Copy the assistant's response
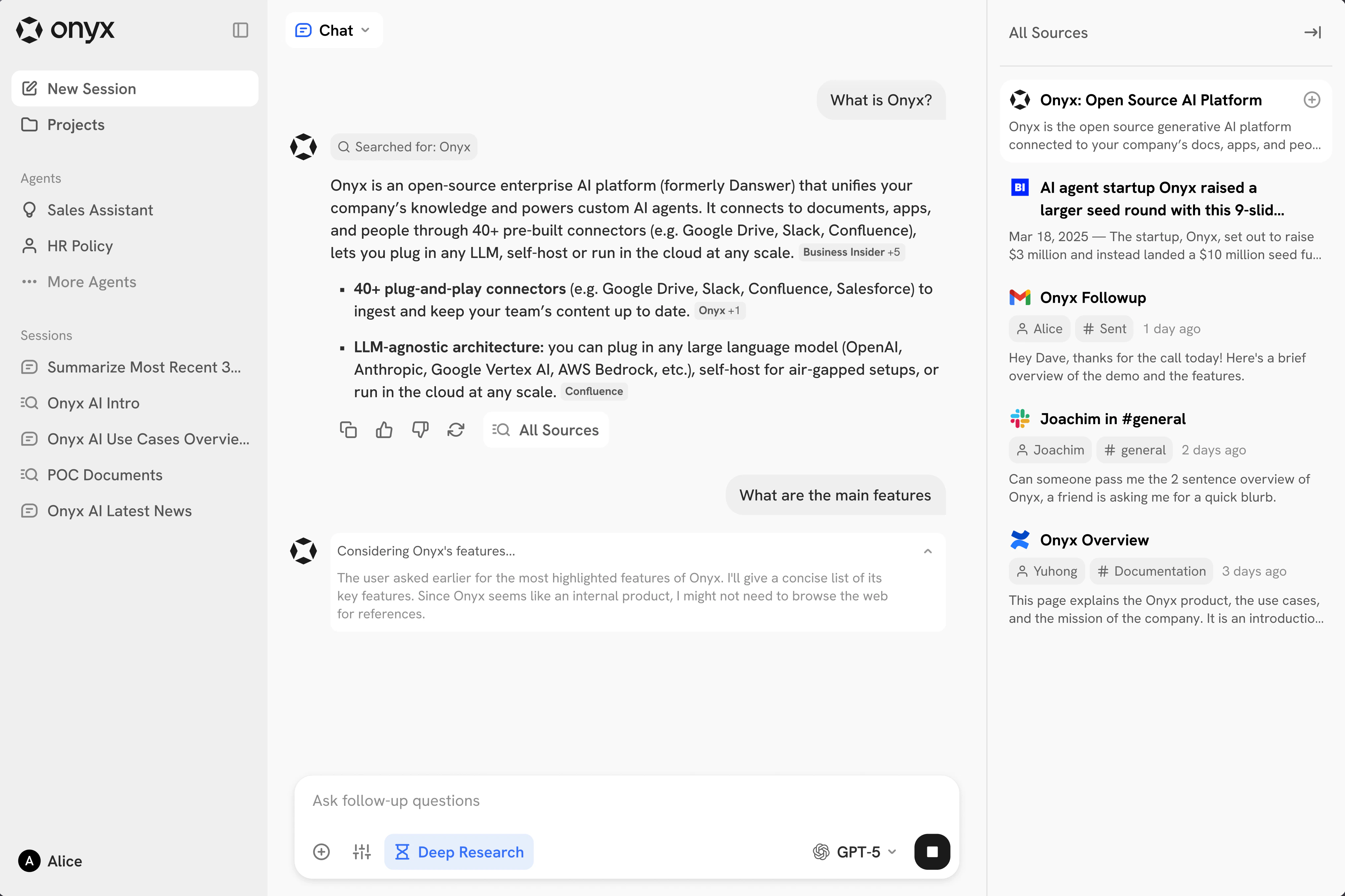 tap(349, 429)
